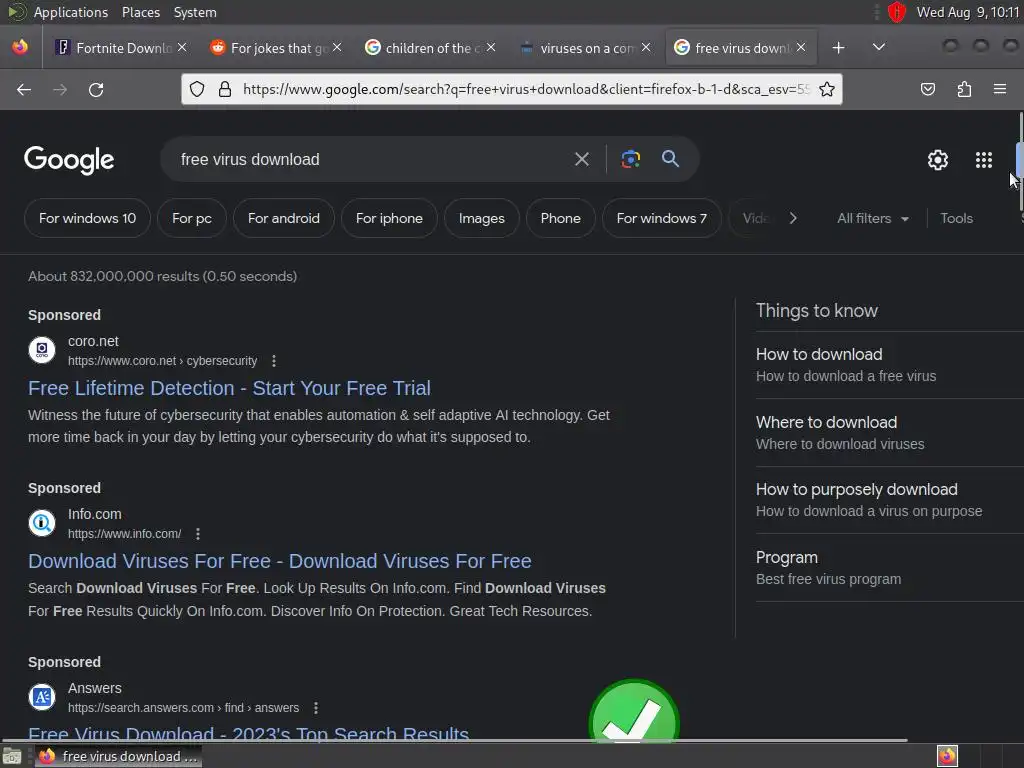
Task: Open Free Virus Download 2023 result link
Action: (248, 733)
